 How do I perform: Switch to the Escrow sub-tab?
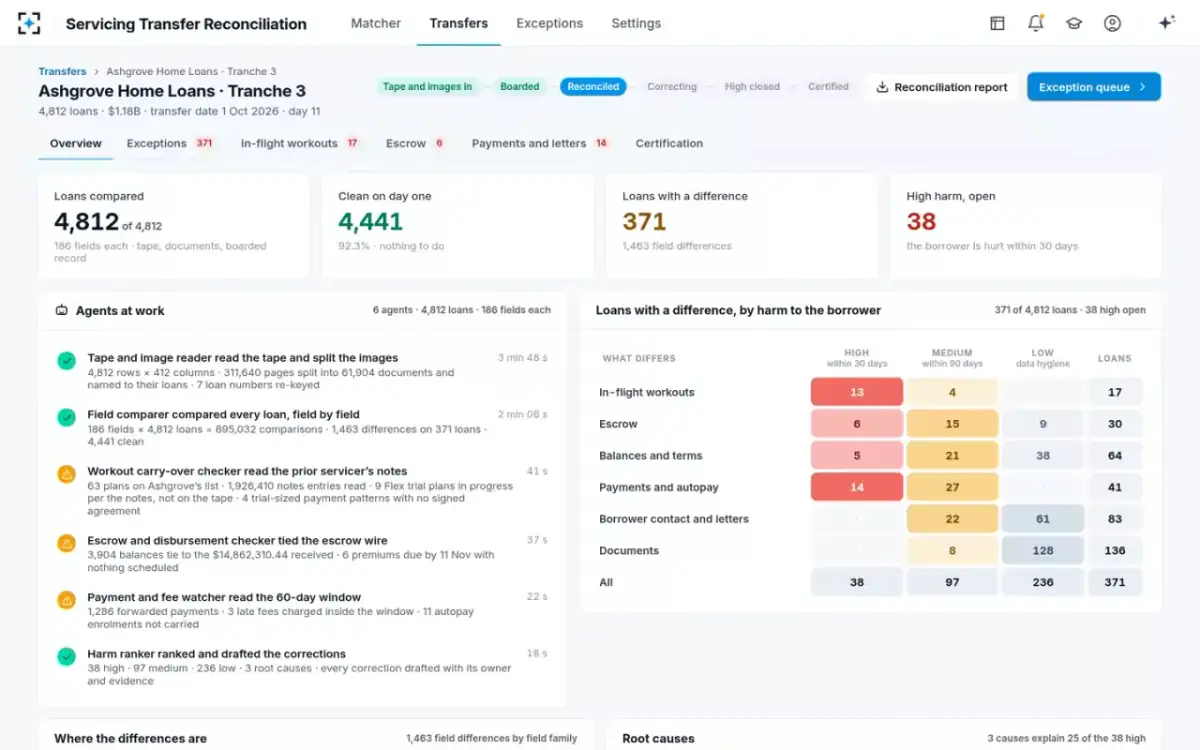(416, 143)
